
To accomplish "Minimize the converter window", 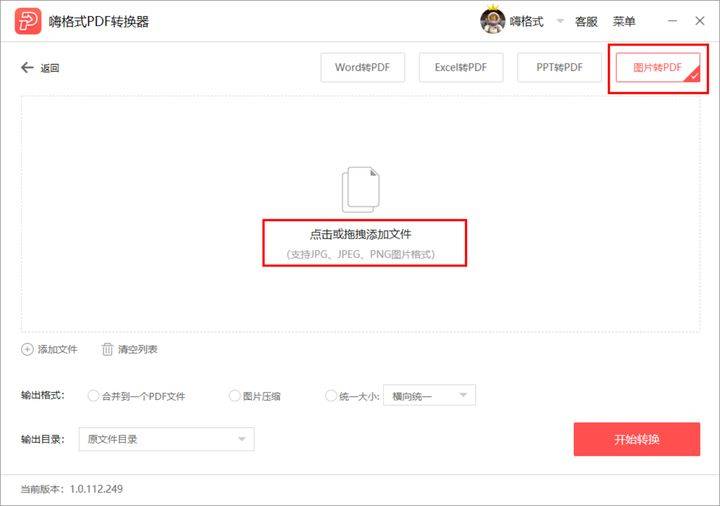I will [672, 21].
